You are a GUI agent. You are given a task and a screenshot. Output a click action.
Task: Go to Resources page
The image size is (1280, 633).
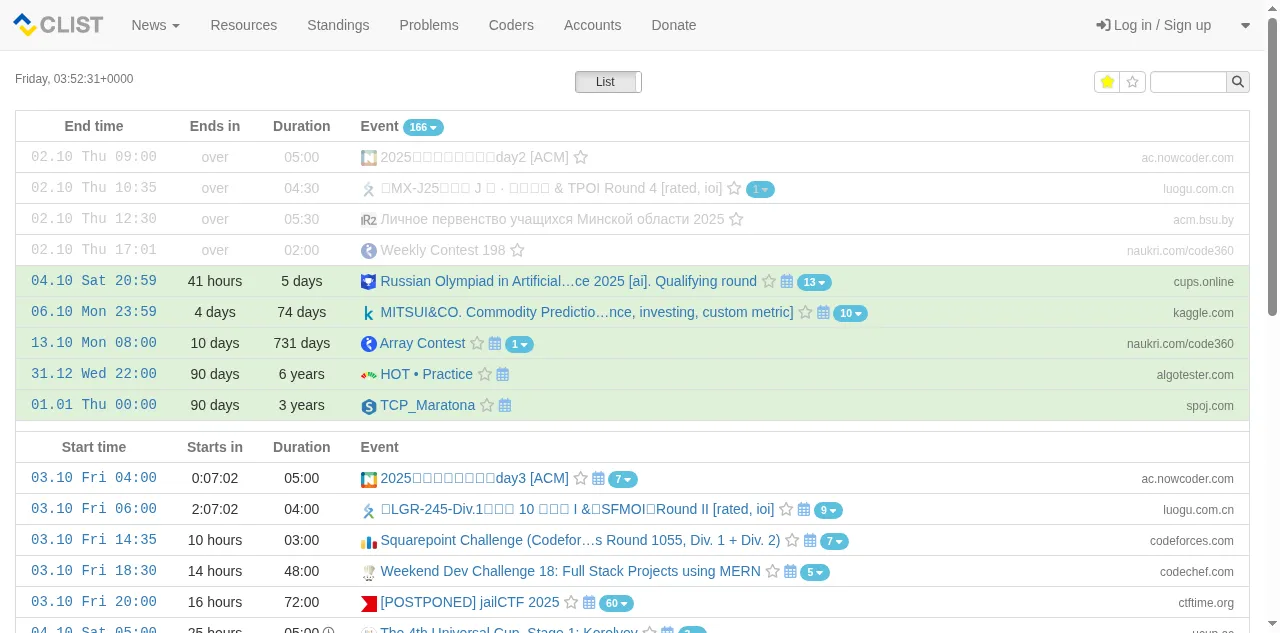pyautogui.click(x=244, y=25)
